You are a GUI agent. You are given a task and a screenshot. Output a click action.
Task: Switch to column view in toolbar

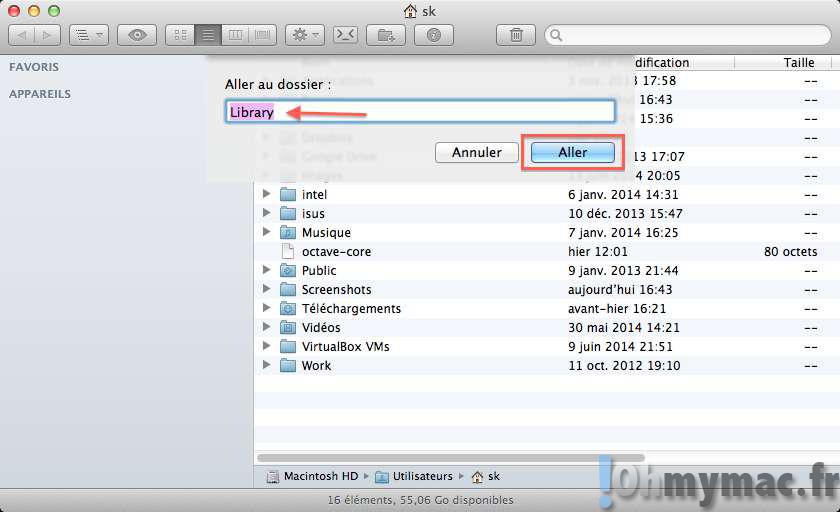(x=236, y=35)
